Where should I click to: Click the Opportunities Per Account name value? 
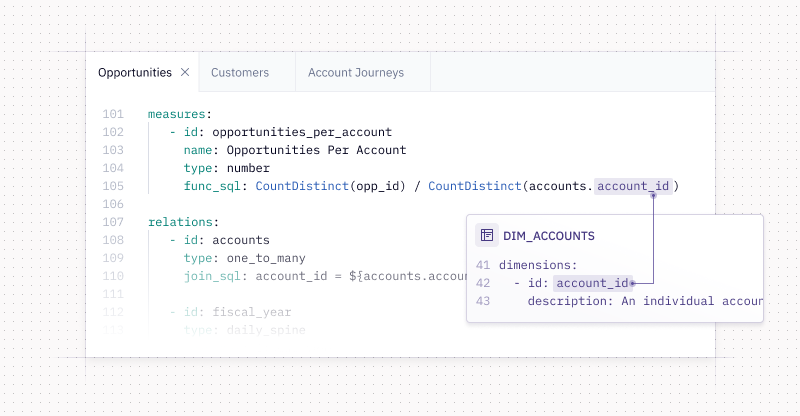click(316, 150)
